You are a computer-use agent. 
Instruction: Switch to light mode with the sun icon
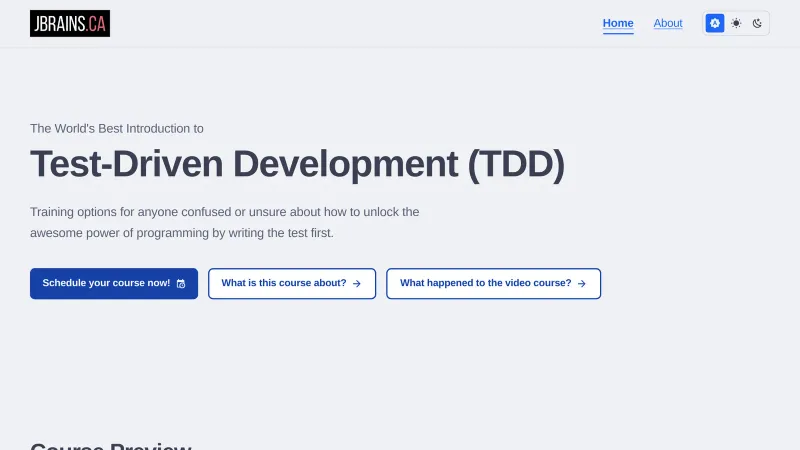[x=736, y=23]
